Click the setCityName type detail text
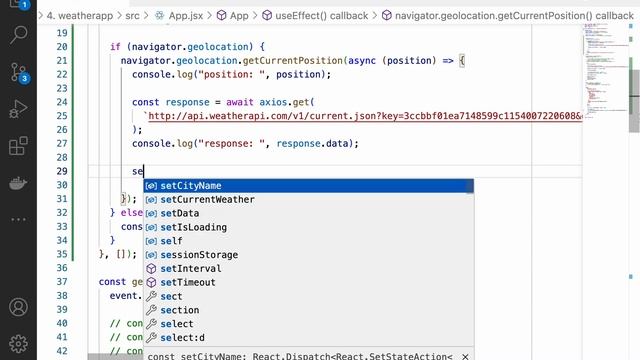This screenshot has width=640, height=360. tap(300, 356)
